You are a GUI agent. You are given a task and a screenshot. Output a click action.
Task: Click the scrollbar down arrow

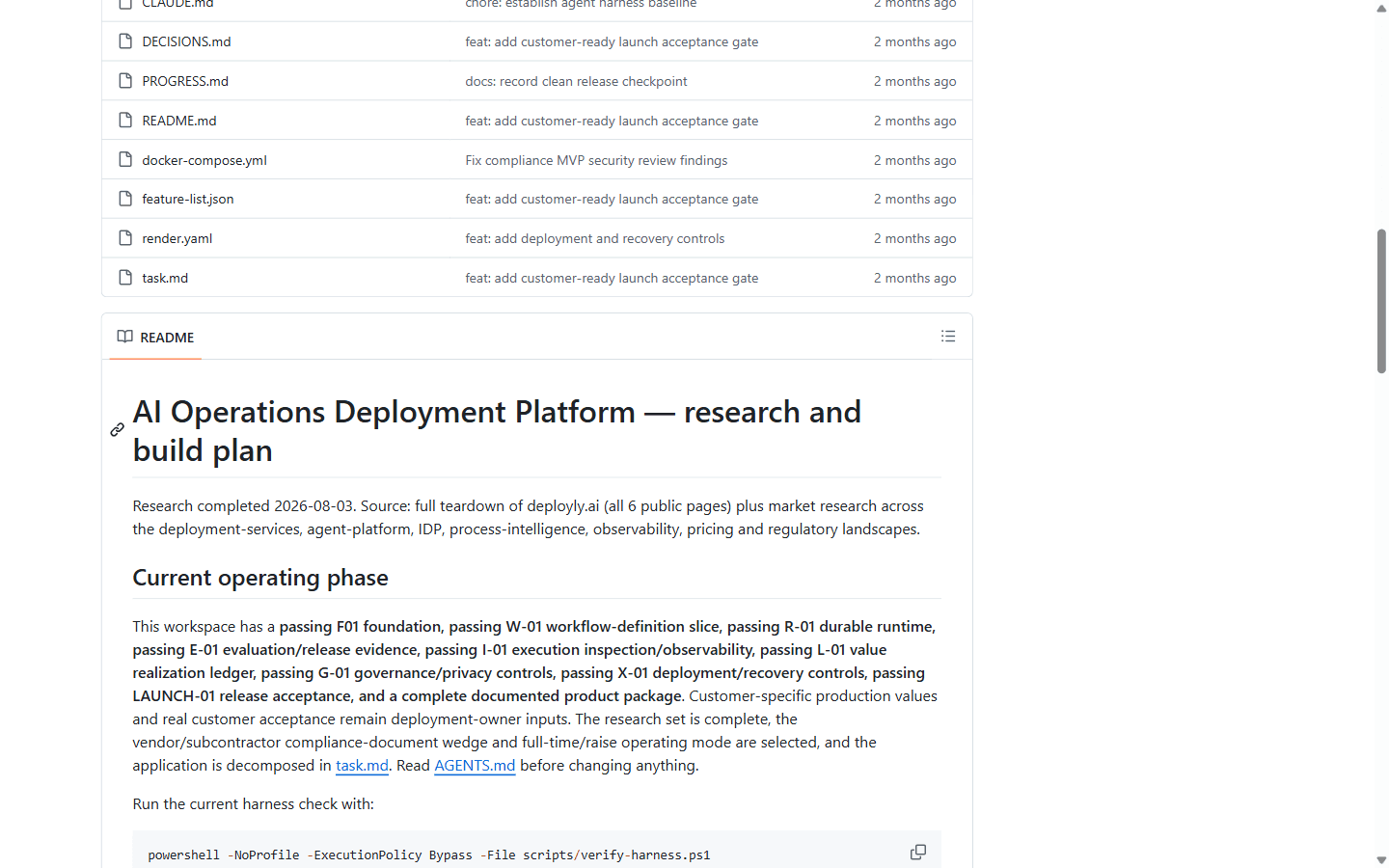1381,859
